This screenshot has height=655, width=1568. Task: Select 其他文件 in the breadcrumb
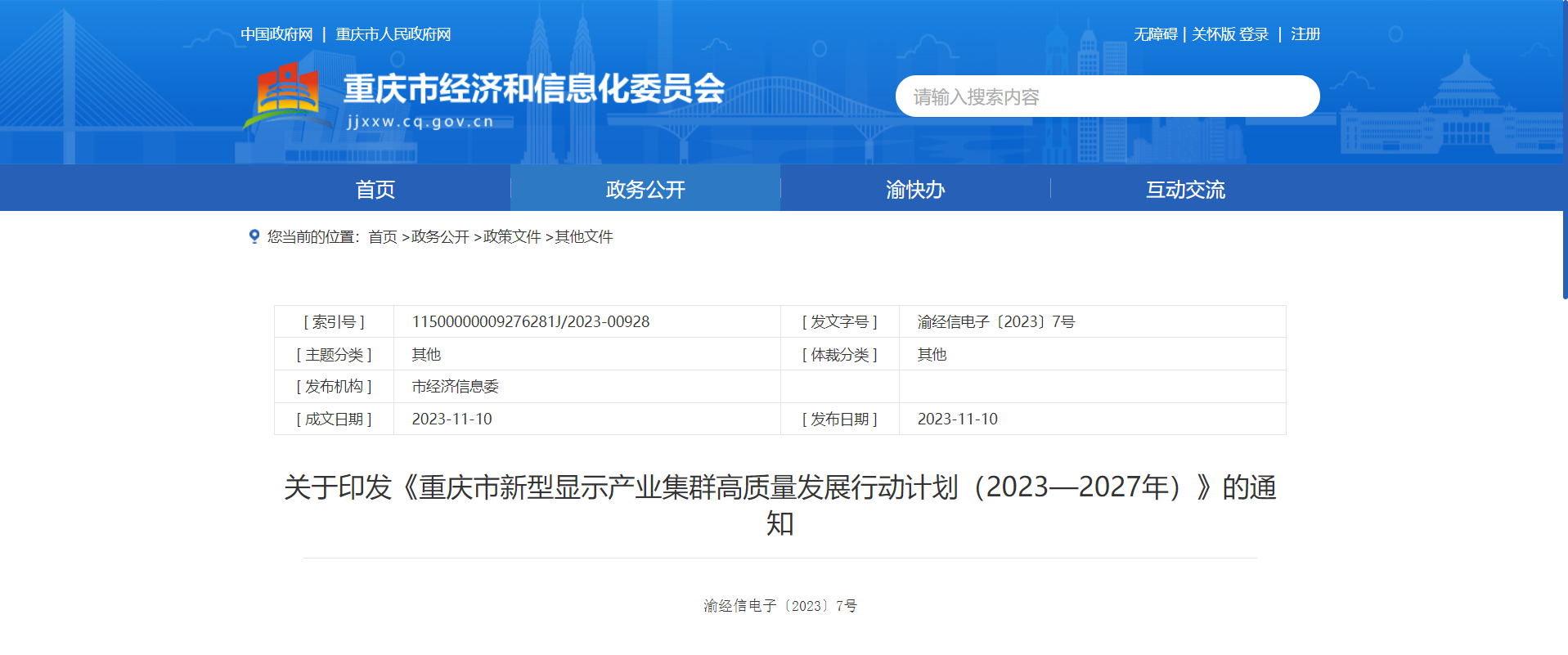pos(584,237)
